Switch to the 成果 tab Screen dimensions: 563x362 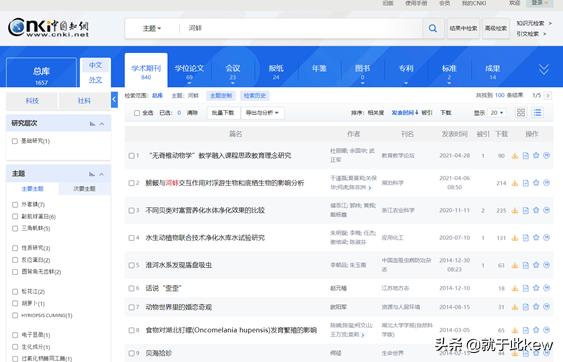493,71
